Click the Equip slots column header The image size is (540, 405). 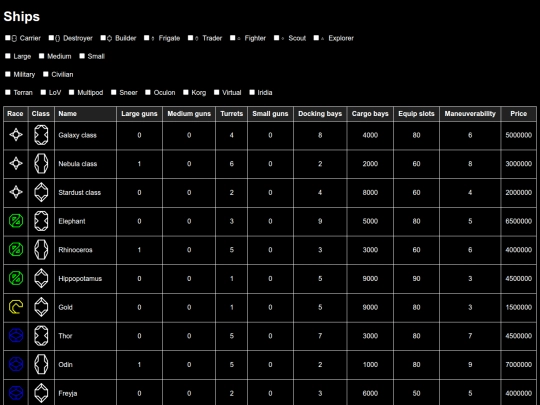click(x=416, y=114)
